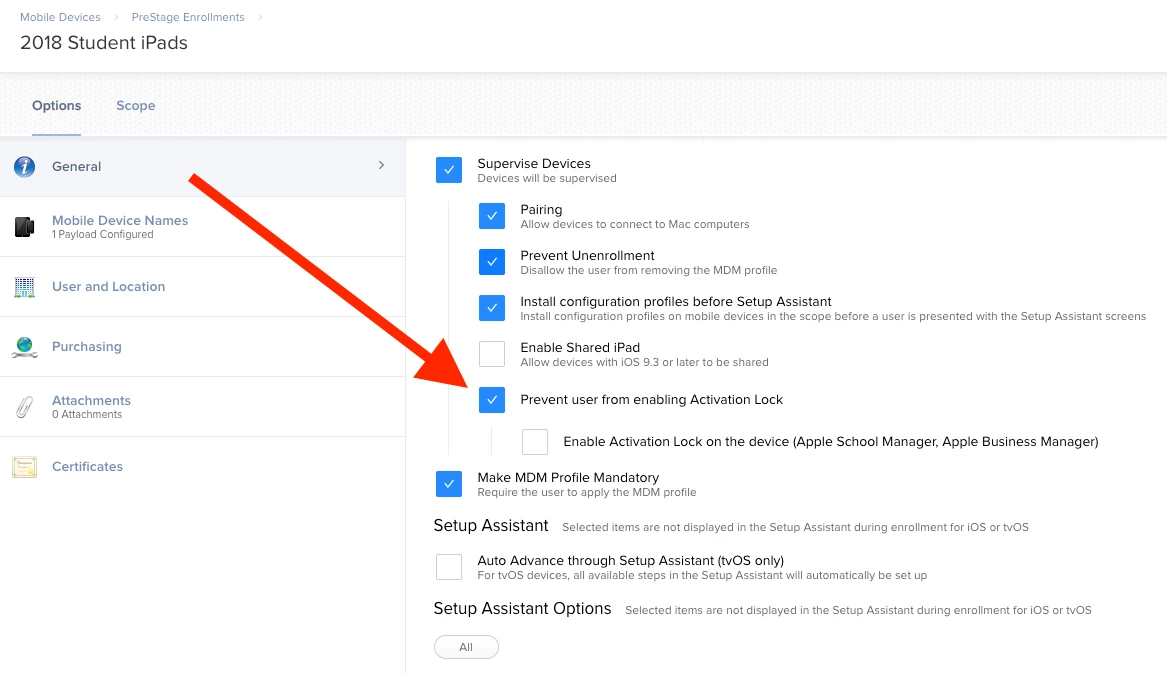
Task: Click the Devices will be supervised description
Action: (547, 179)
